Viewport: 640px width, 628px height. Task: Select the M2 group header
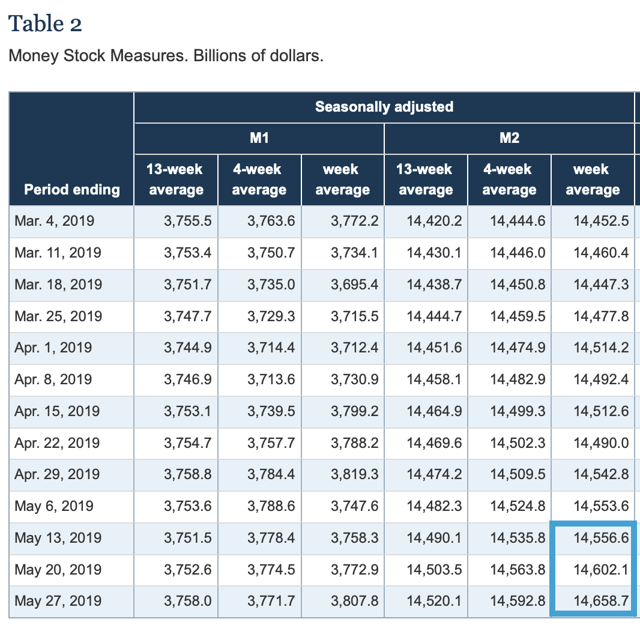pyautogui.click(x=509, y=136)
